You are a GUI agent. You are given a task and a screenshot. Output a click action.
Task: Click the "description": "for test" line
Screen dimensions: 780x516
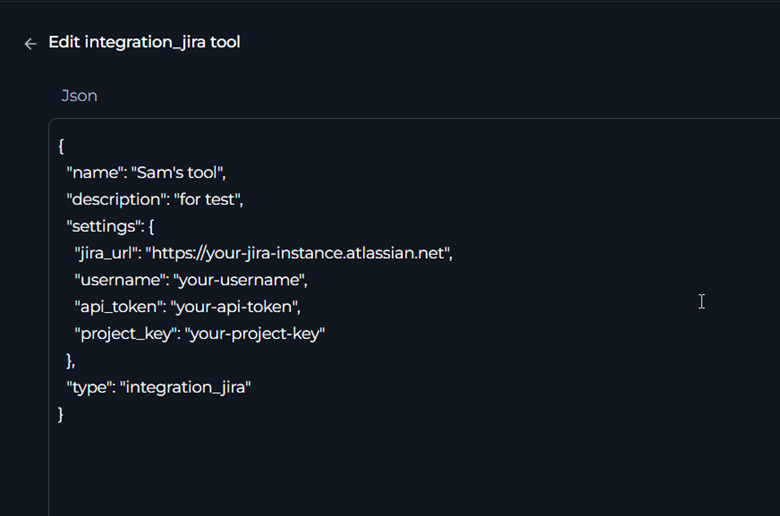pos(155,200)
